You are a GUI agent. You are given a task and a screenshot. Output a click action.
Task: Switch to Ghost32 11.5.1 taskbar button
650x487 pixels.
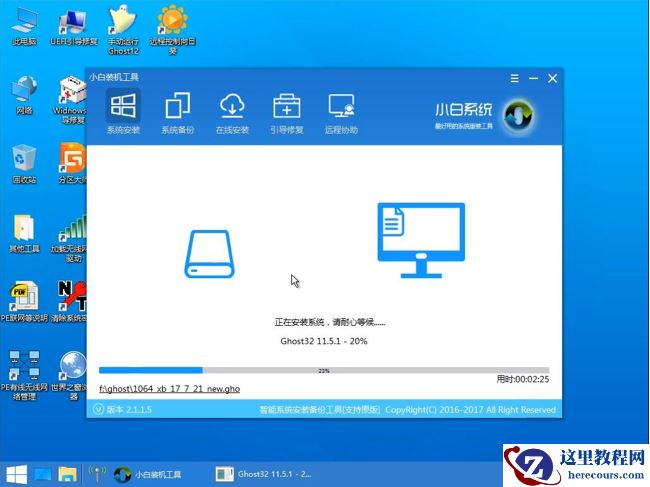click(x=263, y=474)
